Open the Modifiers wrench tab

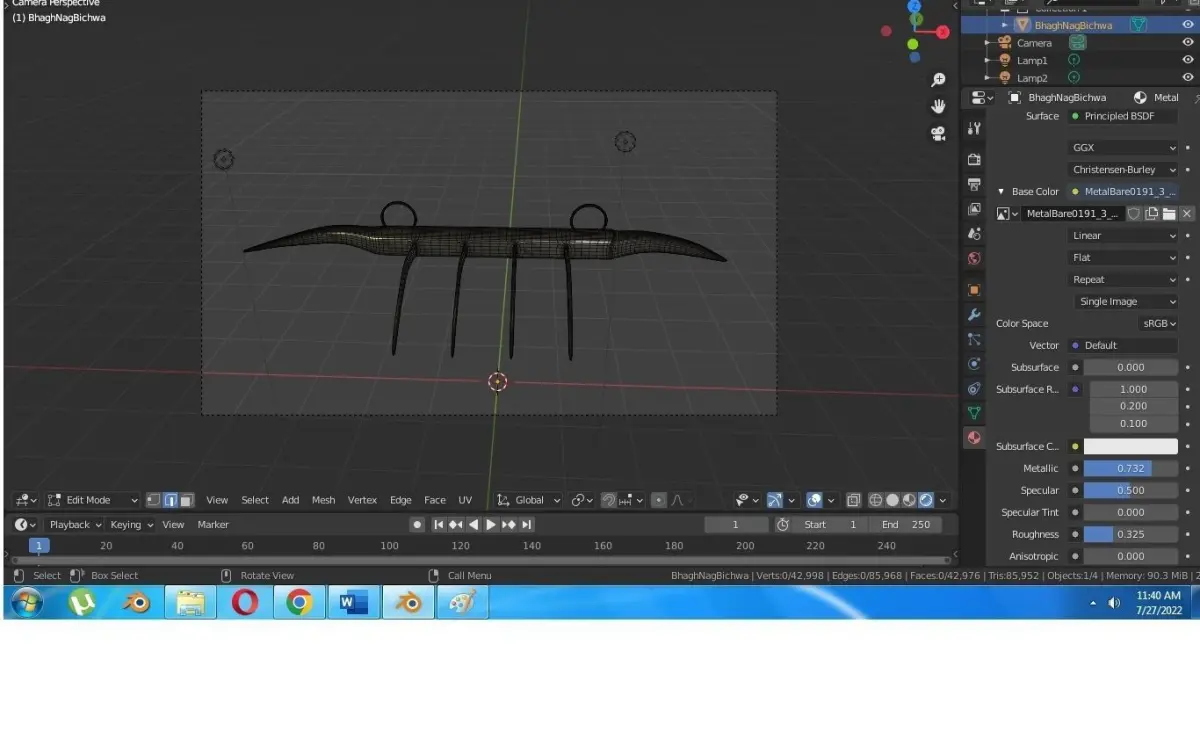click(974, 315)
